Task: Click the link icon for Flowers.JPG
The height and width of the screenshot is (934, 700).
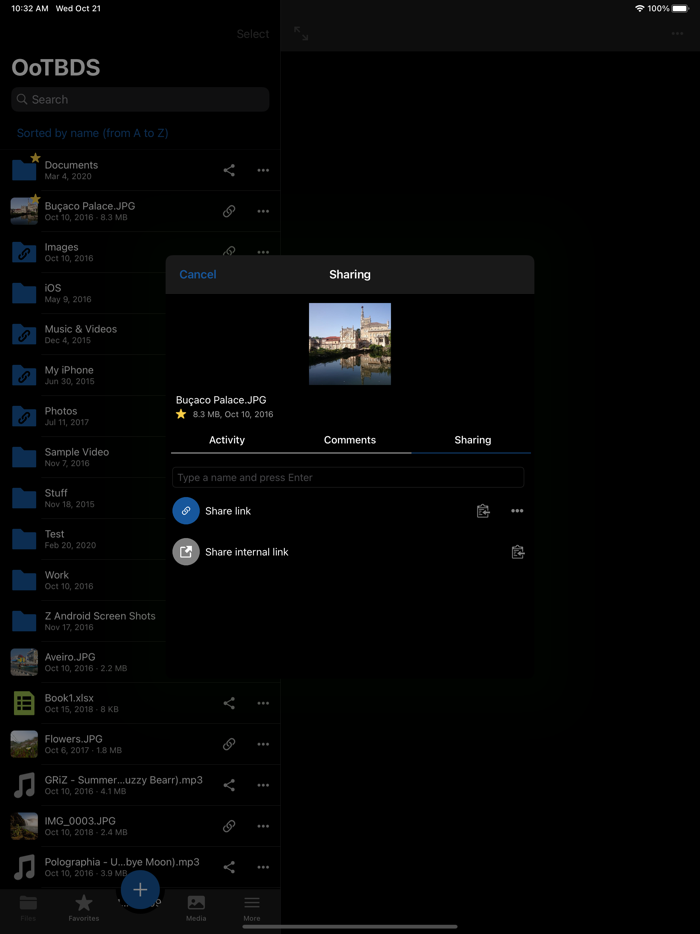Action: (229, 744)
